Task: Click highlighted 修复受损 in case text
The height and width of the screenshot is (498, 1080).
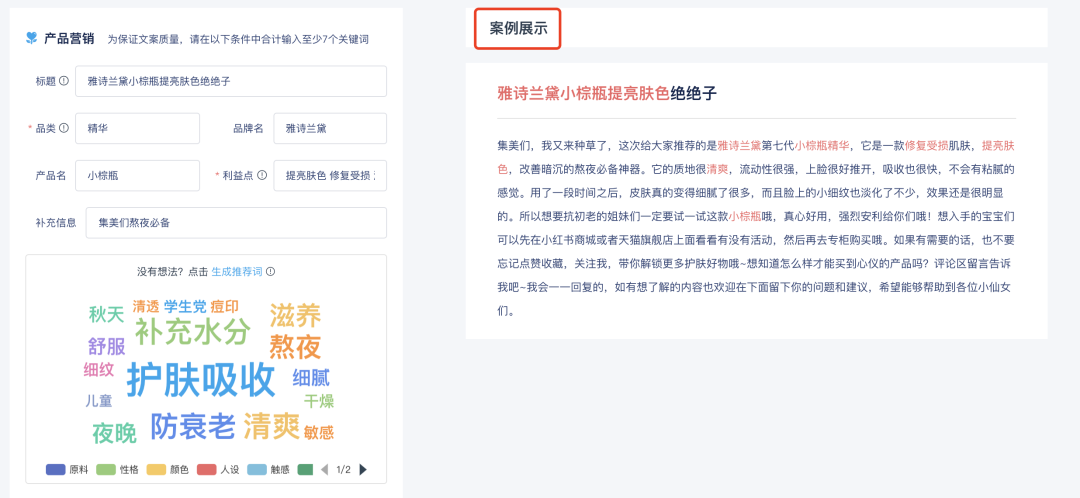Action: click(927, 145)
